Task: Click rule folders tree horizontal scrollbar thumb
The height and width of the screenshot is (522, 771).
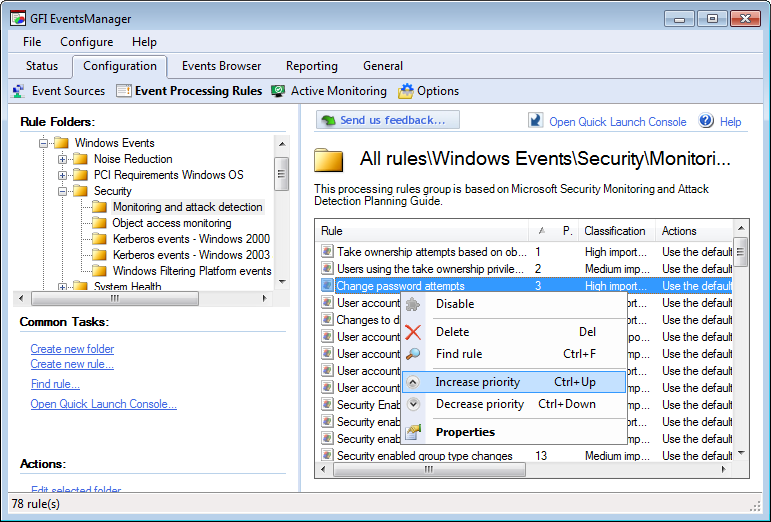Action: [x=115, y=298]
